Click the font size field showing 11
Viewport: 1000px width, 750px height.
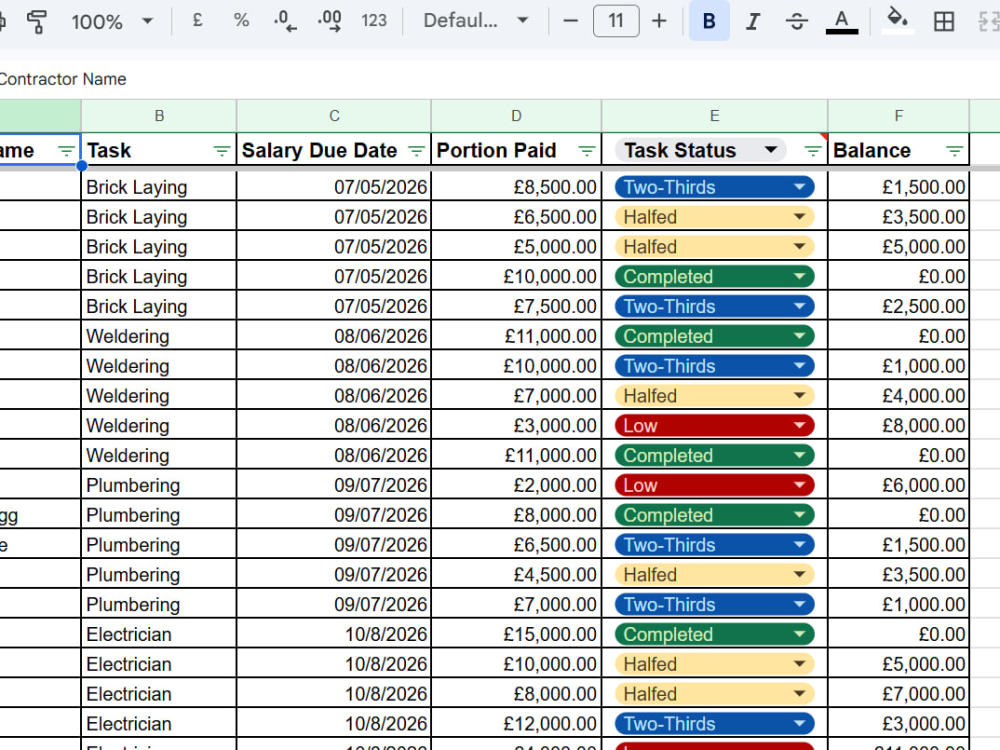[615, 21]
